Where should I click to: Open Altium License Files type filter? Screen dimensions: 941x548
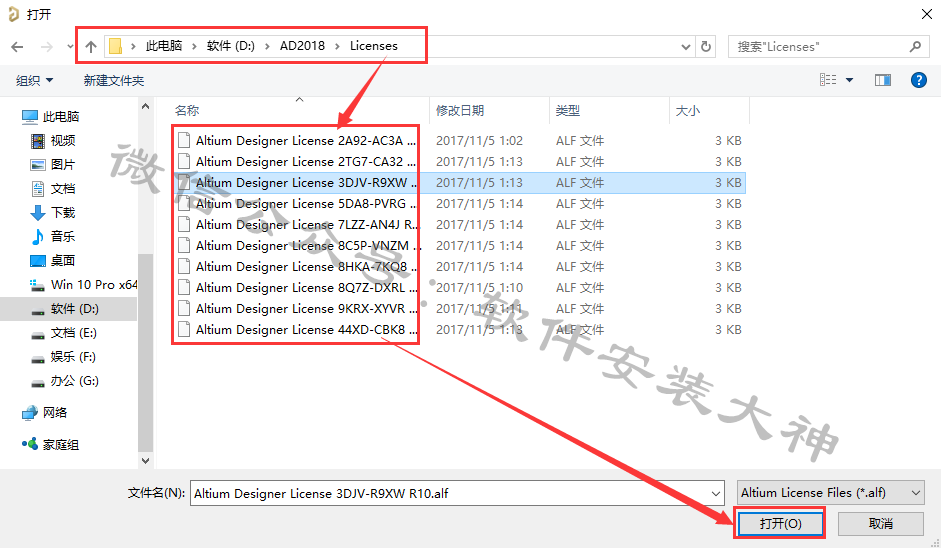(831, 493)
